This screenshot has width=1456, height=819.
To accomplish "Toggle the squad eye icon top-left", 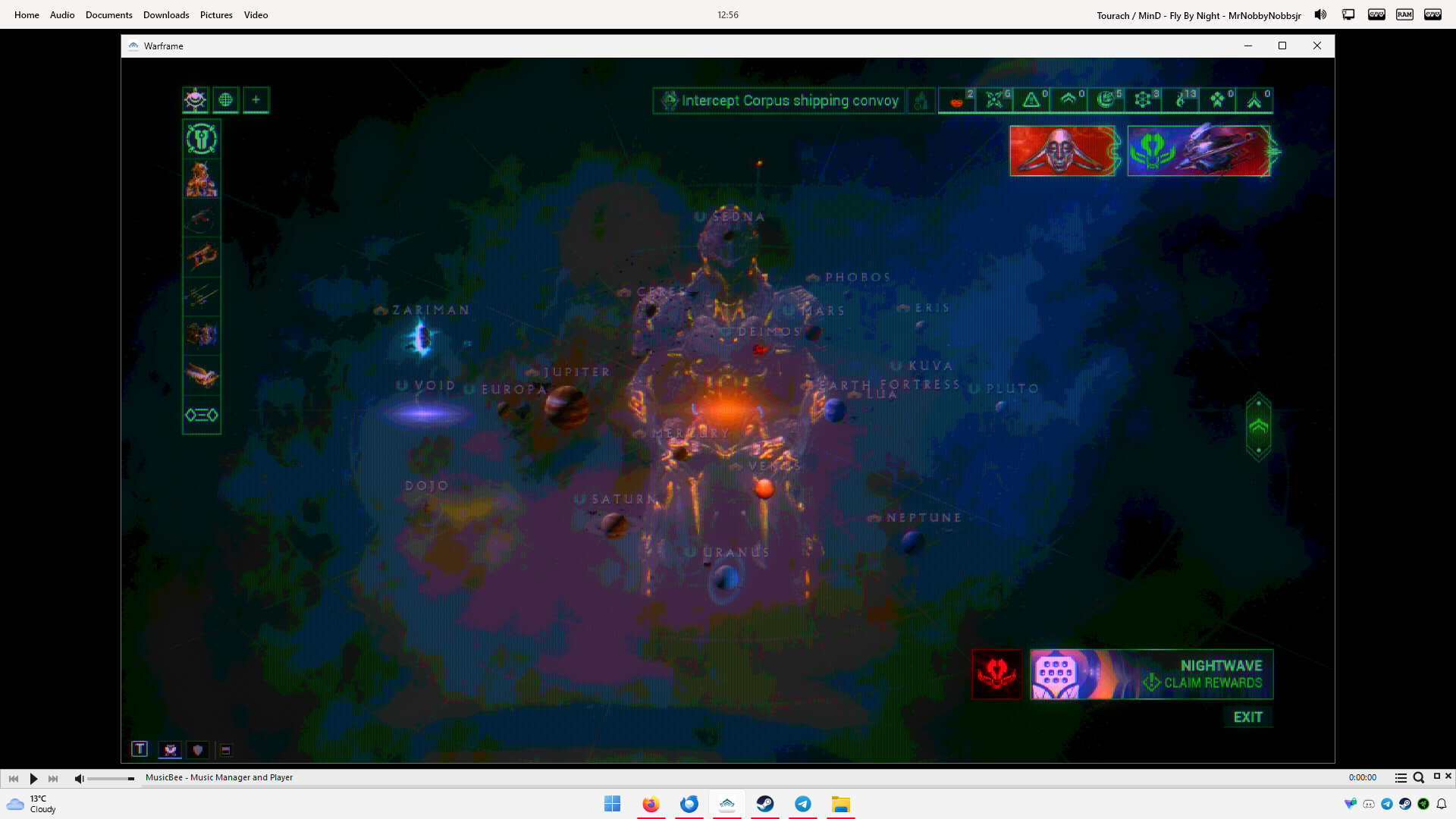I will point(195,100).
